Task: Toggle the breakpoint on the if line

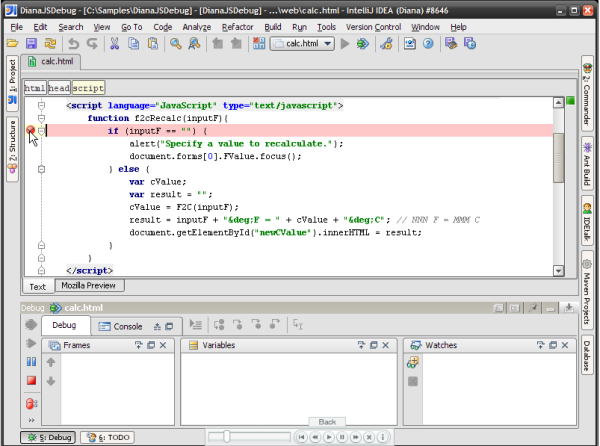Action: tap(31, 130)
